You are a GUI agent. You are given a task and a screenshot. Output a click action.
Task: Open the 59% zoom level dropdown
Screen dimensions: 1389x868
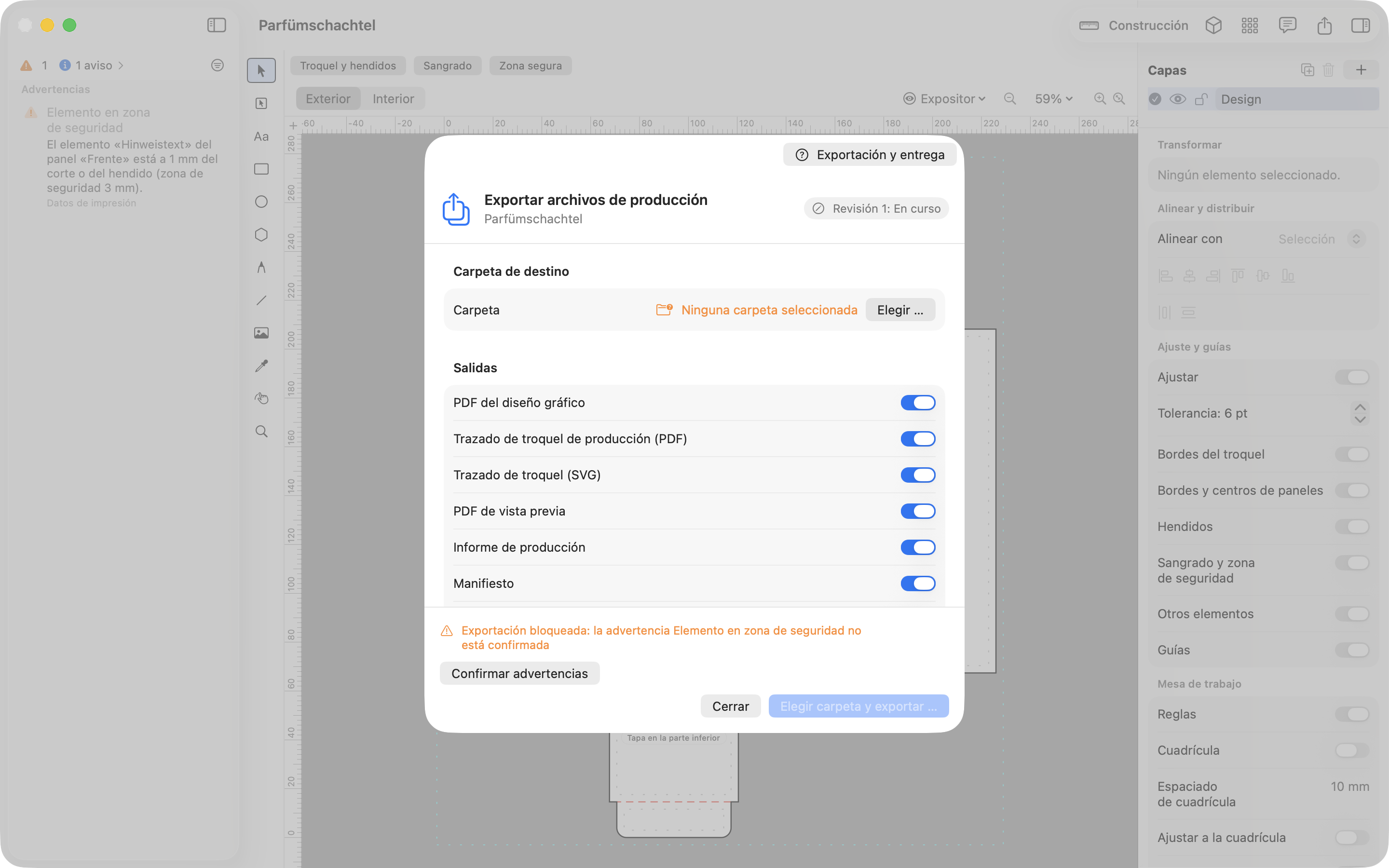point(1054,99)
